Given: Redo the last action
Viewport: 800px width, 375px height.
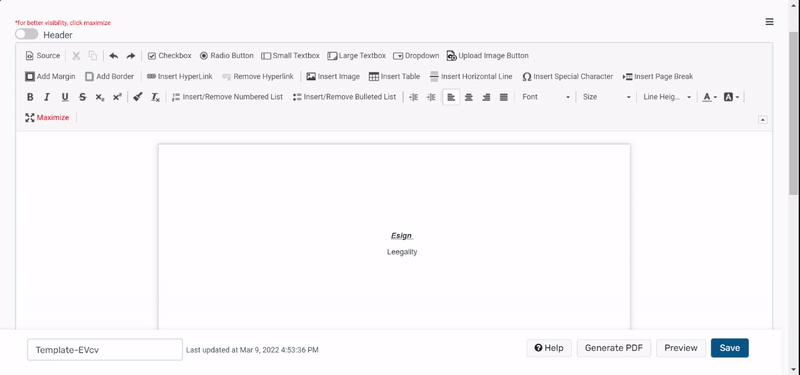Looking at the screenshot, I should pos(131,56).
